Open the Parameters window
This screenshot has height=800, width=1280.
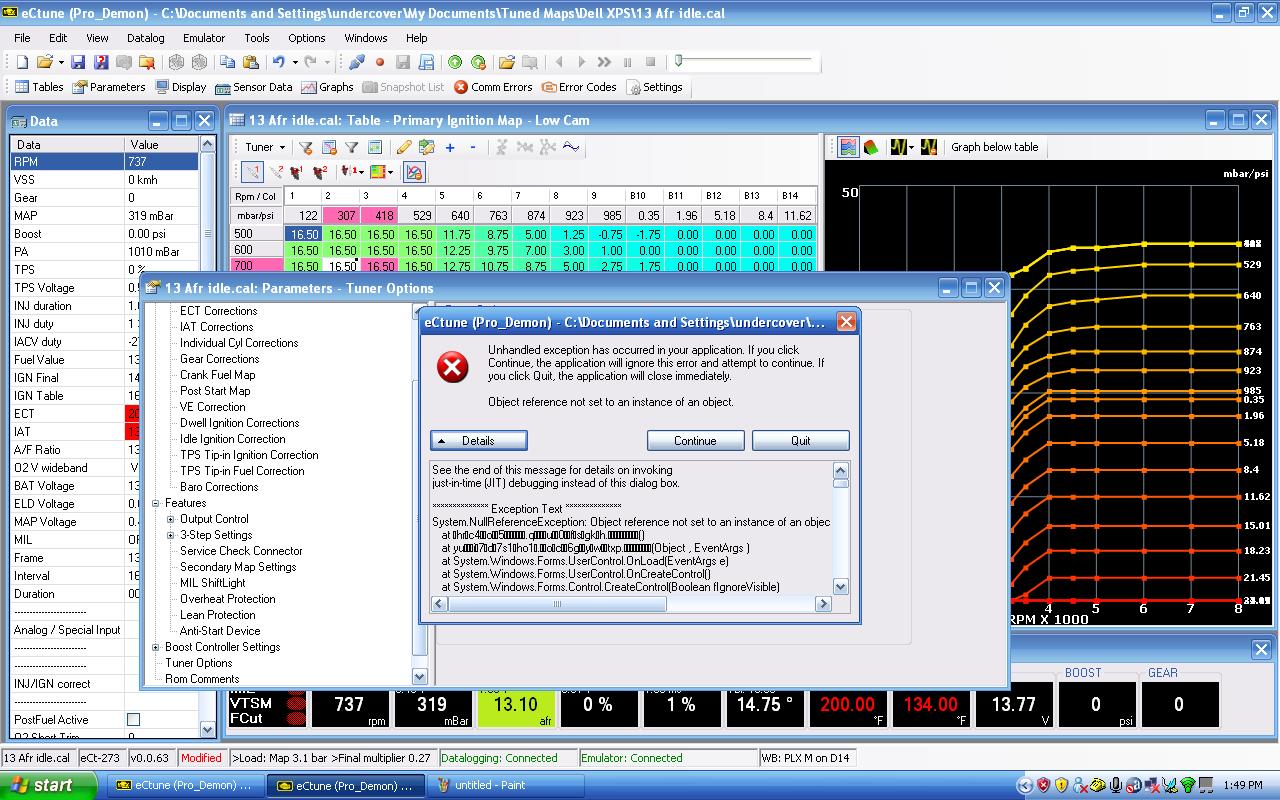click(109, 87)
